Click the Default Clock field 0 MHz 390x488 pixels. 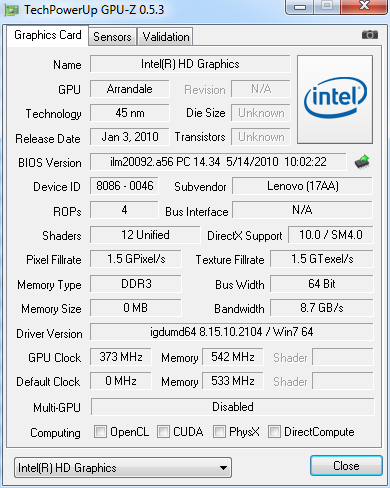click(x=121, y=381)
